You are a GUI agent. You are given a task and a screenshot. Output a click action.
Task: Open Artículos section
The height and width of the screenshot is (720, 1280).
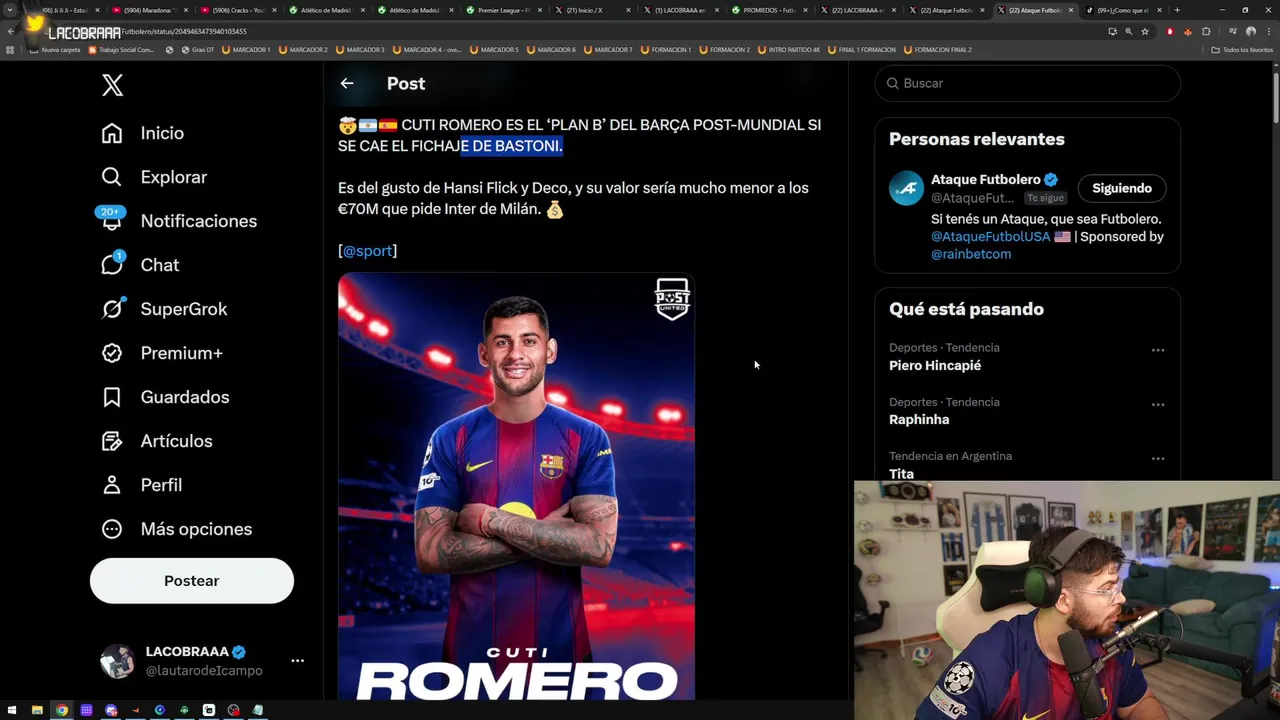click(156, 441)
